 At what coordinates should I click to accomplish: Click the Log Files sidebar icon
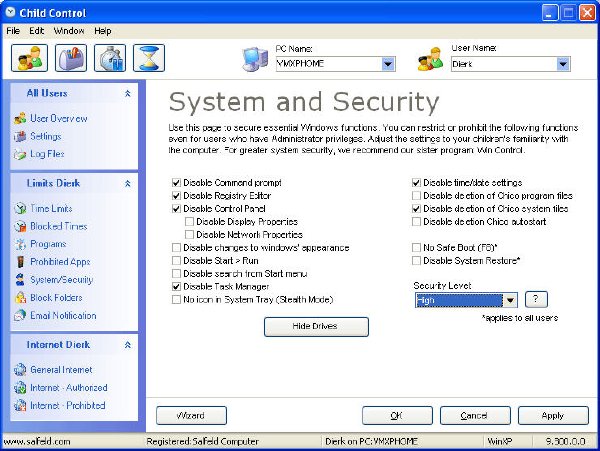(20, 154)
